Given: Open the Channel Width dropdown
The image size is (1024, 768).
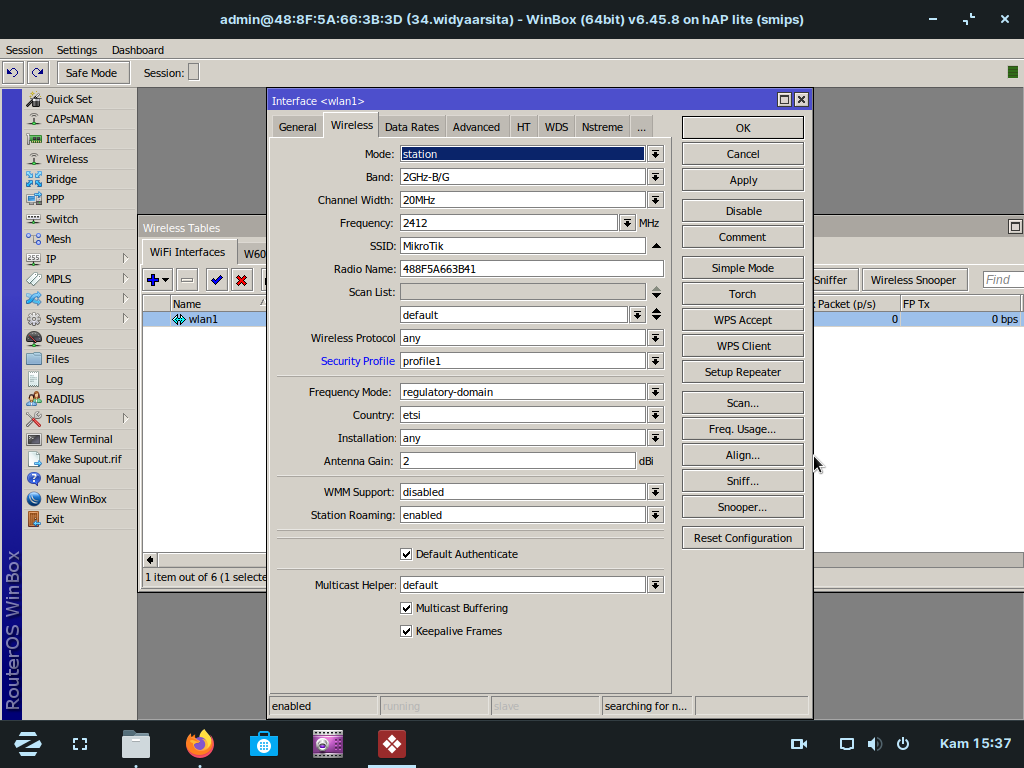Looking at the screenshot, I should [655, 200].
